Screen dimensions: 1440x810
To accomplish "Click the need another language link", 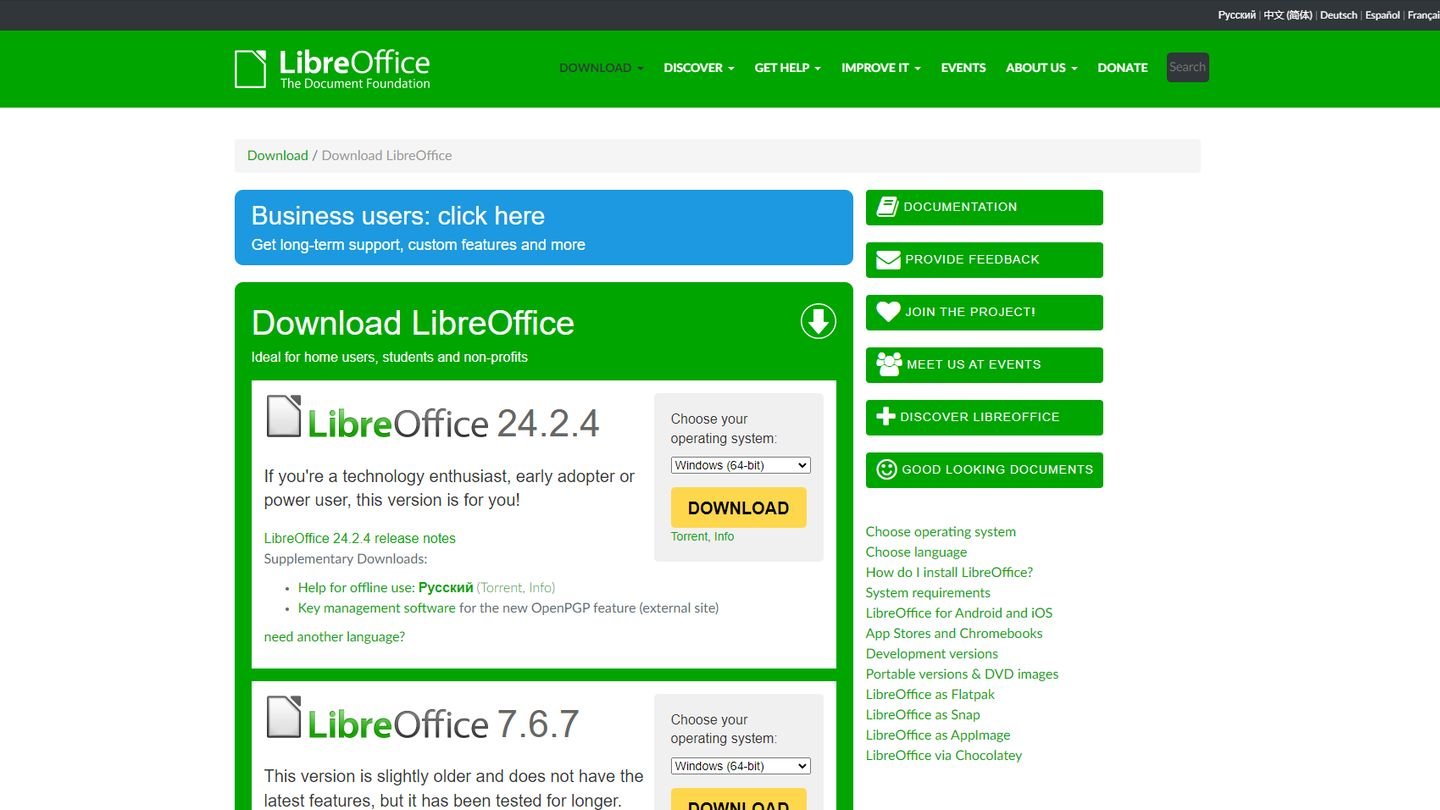I will point(334,637).
